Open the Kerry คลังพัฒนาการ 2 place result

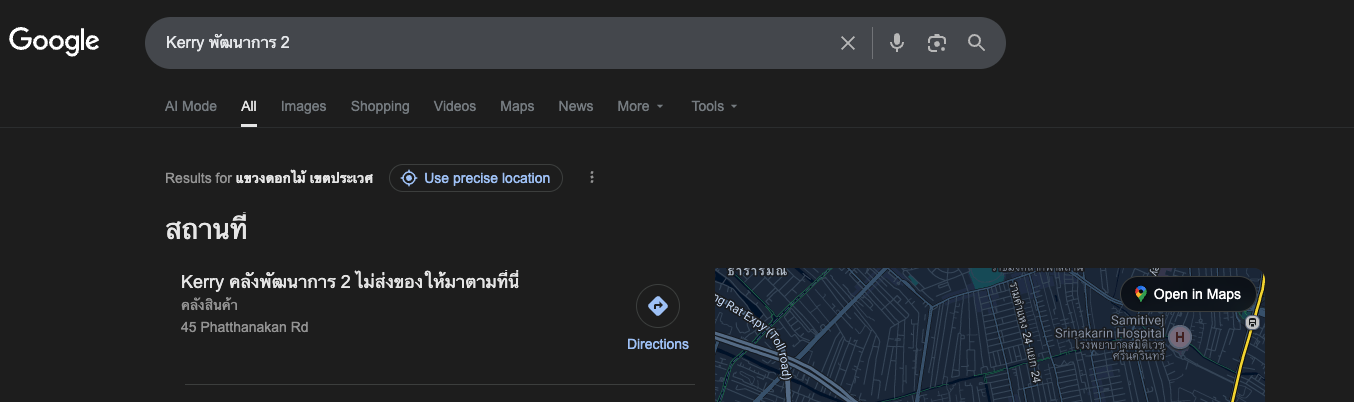(350, 282)
